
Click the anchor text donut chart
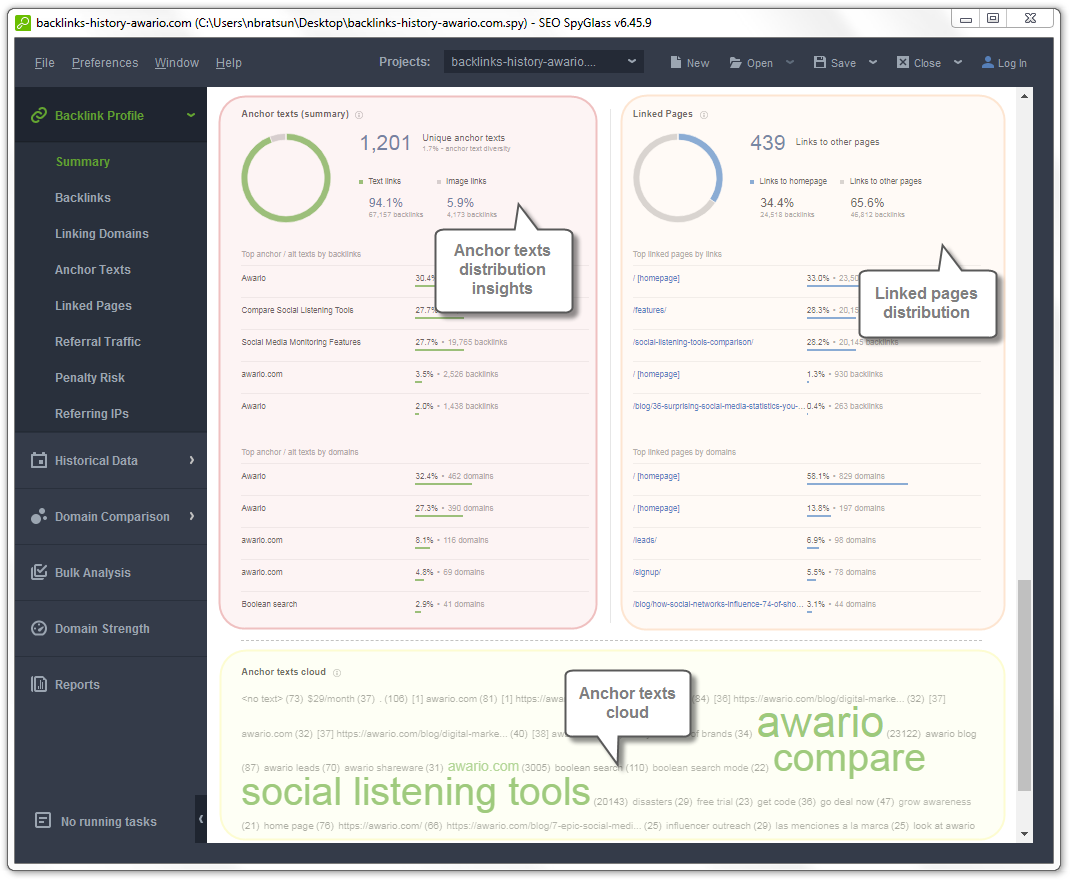pos(286,178)
